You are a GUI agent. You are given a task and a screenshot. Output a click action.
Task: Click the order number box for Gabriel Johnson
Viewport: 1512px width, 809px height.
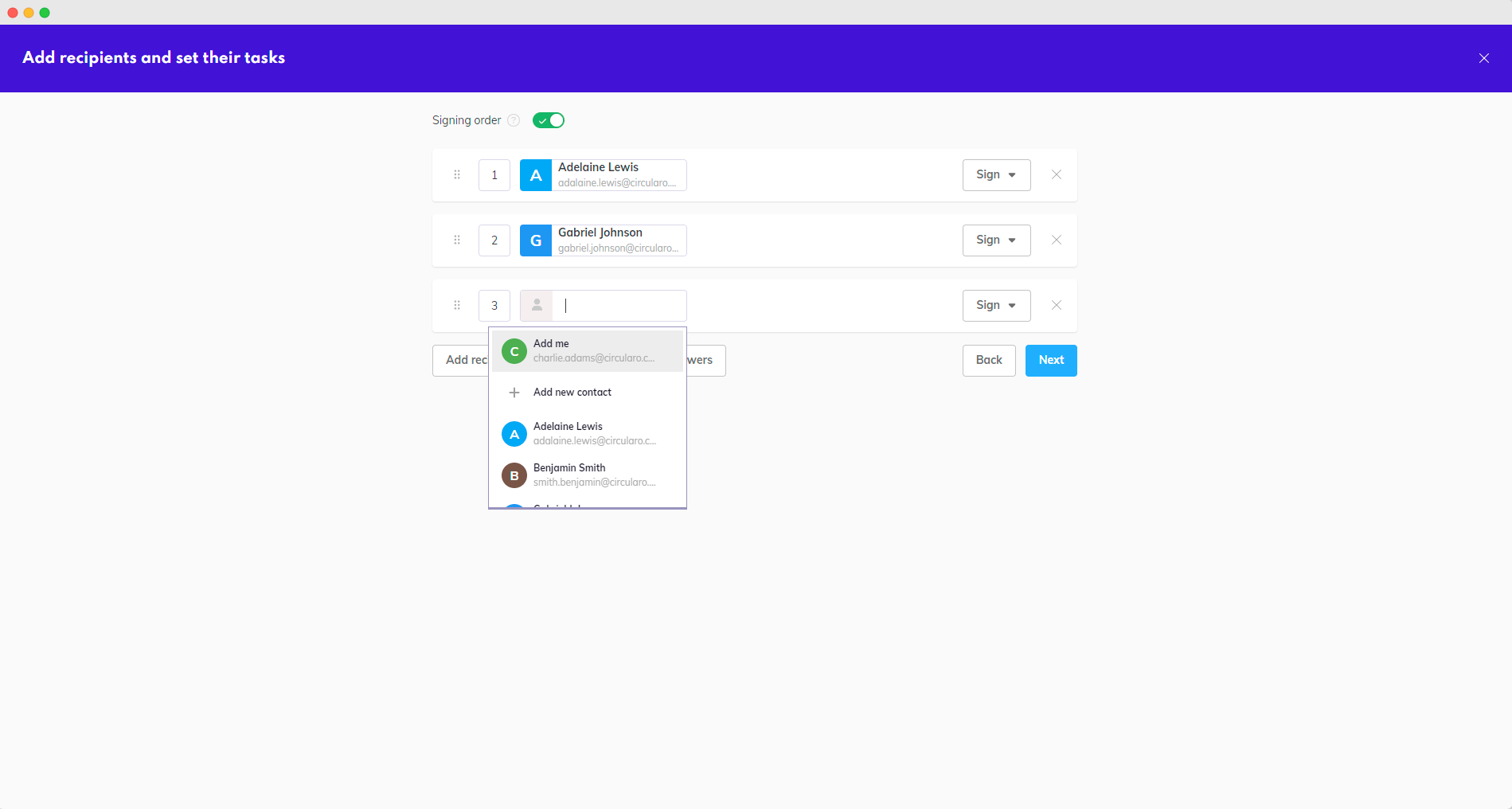pyautogui.click(x=494, y=240)
